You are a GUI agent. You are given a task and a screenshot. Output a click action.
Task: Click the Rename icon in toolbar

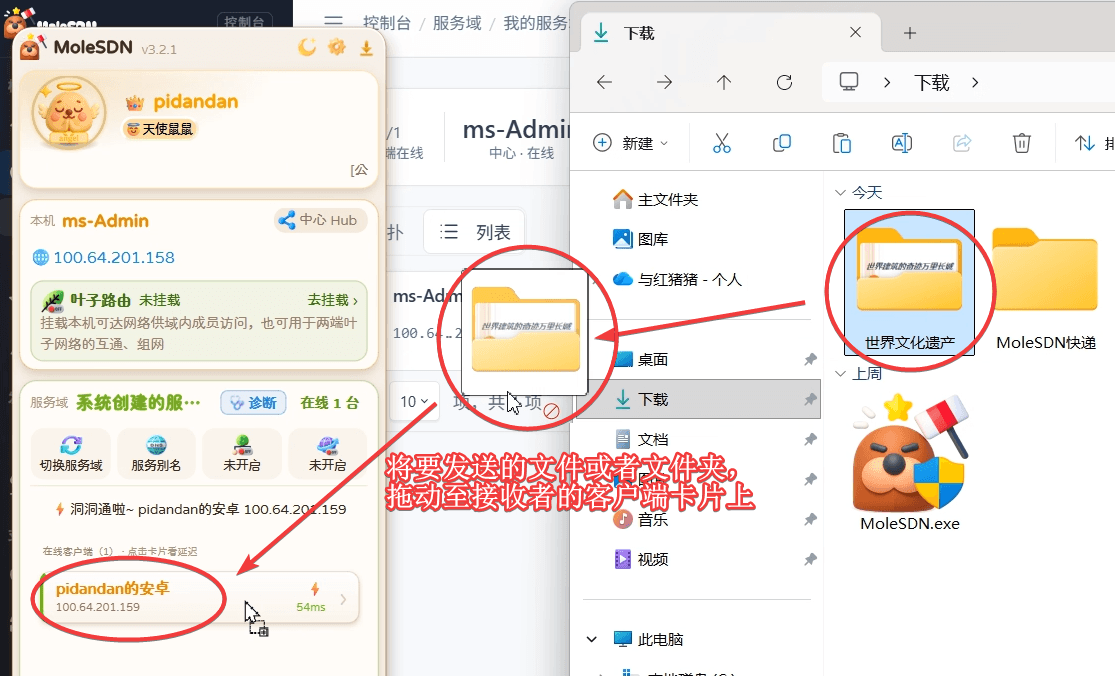(x=902, y=143)
